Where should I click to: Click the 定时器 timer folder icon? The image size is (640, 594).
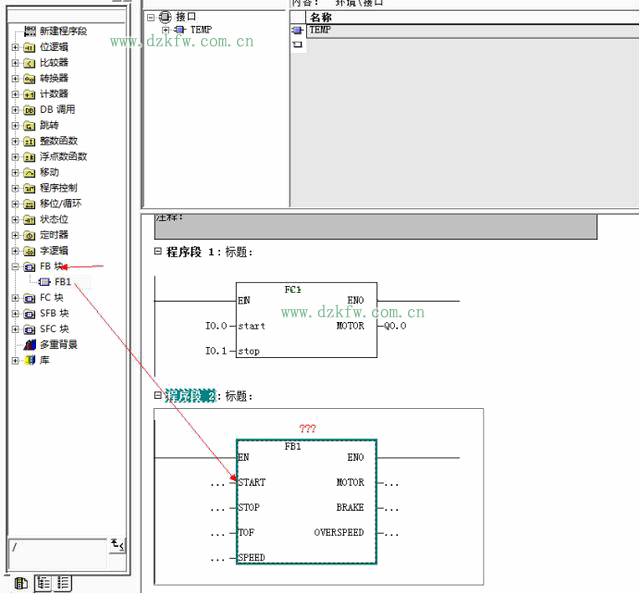click(x=29, y=235)
